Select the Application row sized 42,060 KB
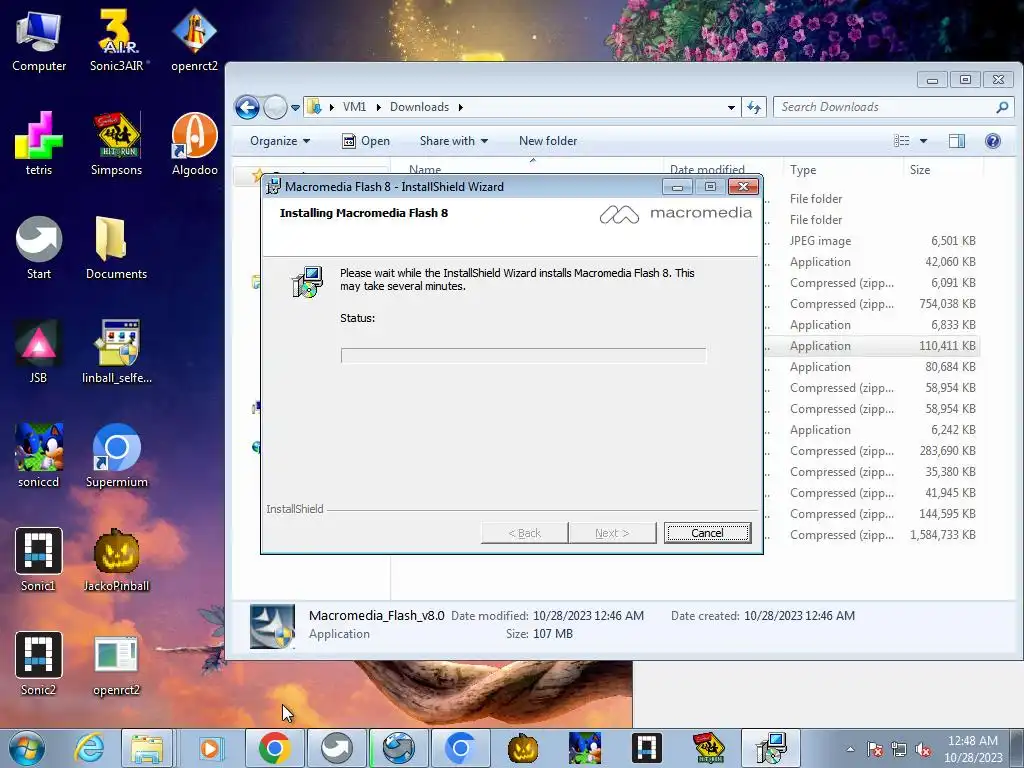This screenshot has width=1024, height=768. [871, 262]
